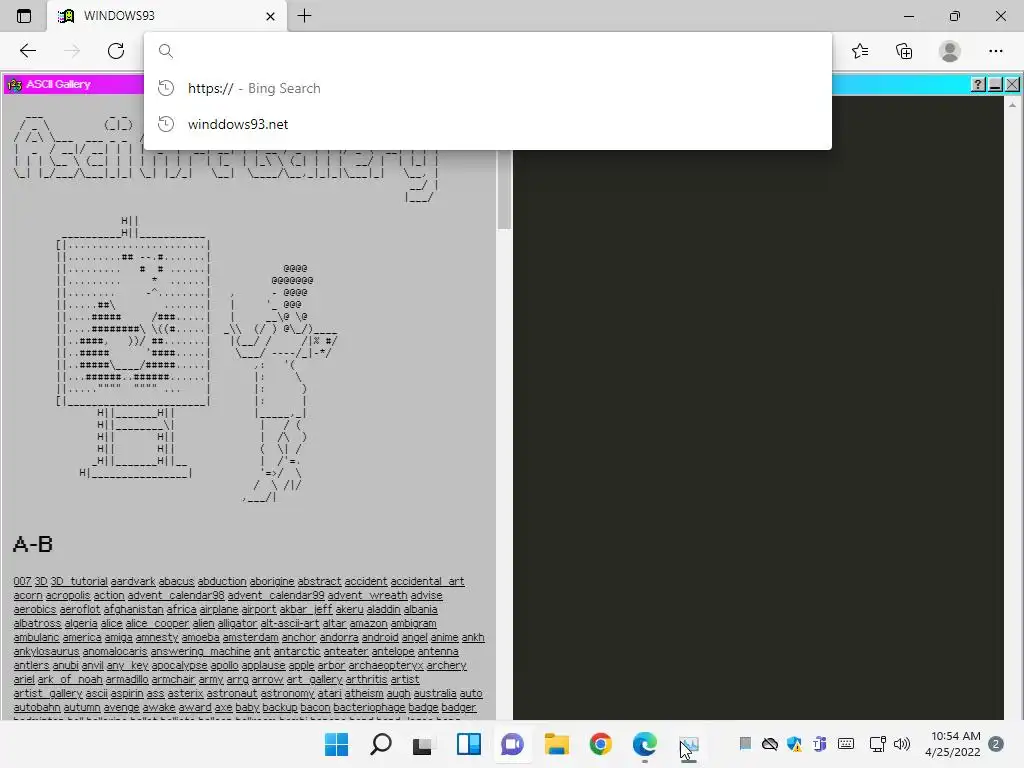
Task: Click the scroll-up arrow of the right scrollbar
Action: coord(1012,104)
